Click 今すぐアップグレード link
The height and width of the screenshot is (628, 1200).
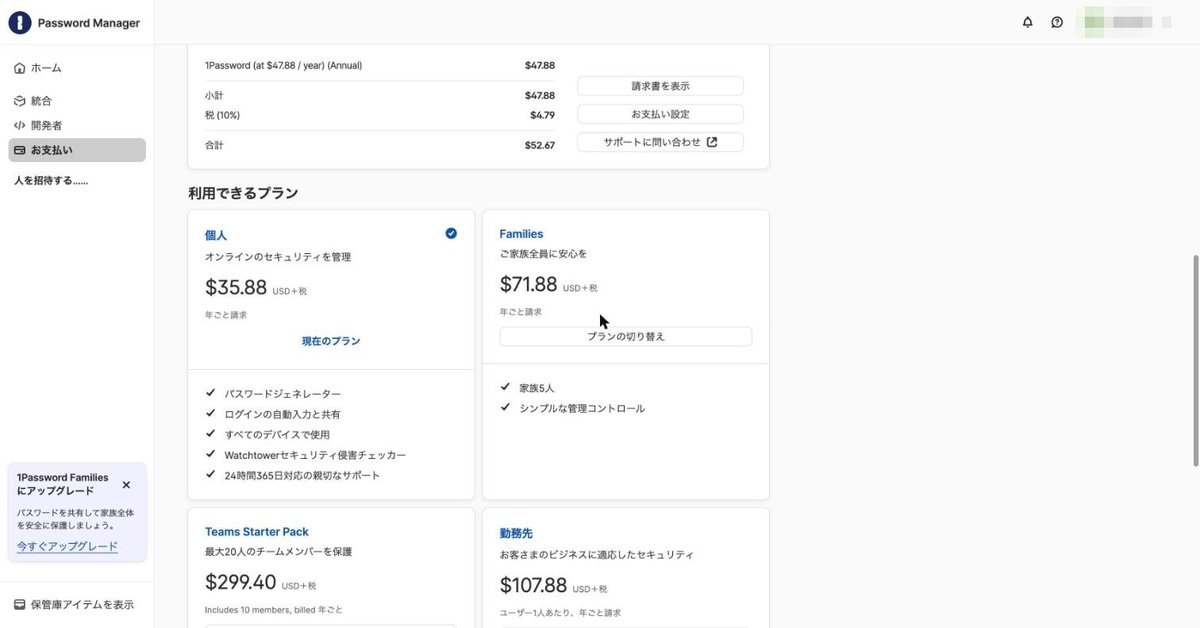67,546
